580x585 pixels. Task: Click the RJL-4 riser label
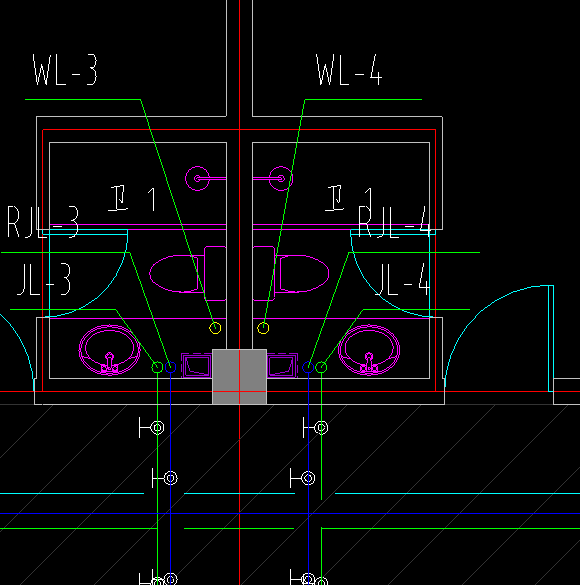[394, 222]
